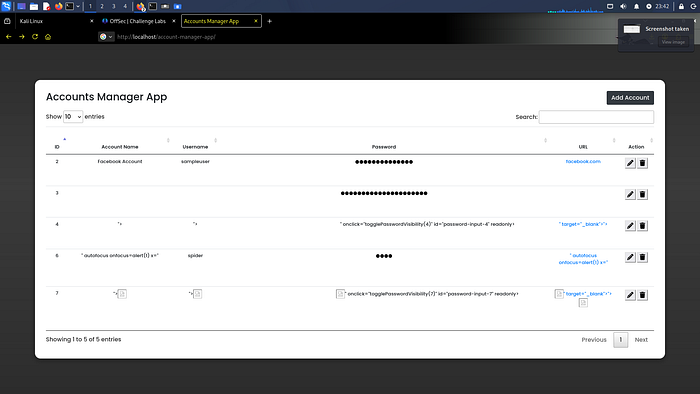Image resolution: width=700 pixels, height=394 pixels.
Task: Click the volume speaker tray icon
Action: click(x=623, y=6)
